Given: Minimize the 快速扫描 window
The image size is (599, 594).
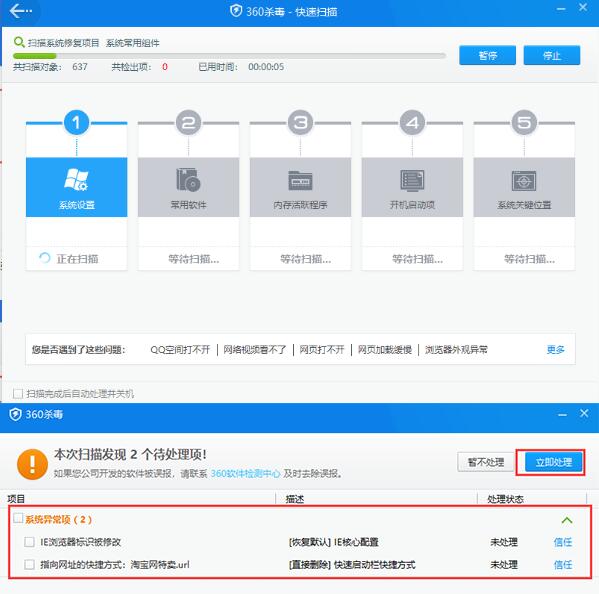Looking at the screenshot, I should coord(561,8).
